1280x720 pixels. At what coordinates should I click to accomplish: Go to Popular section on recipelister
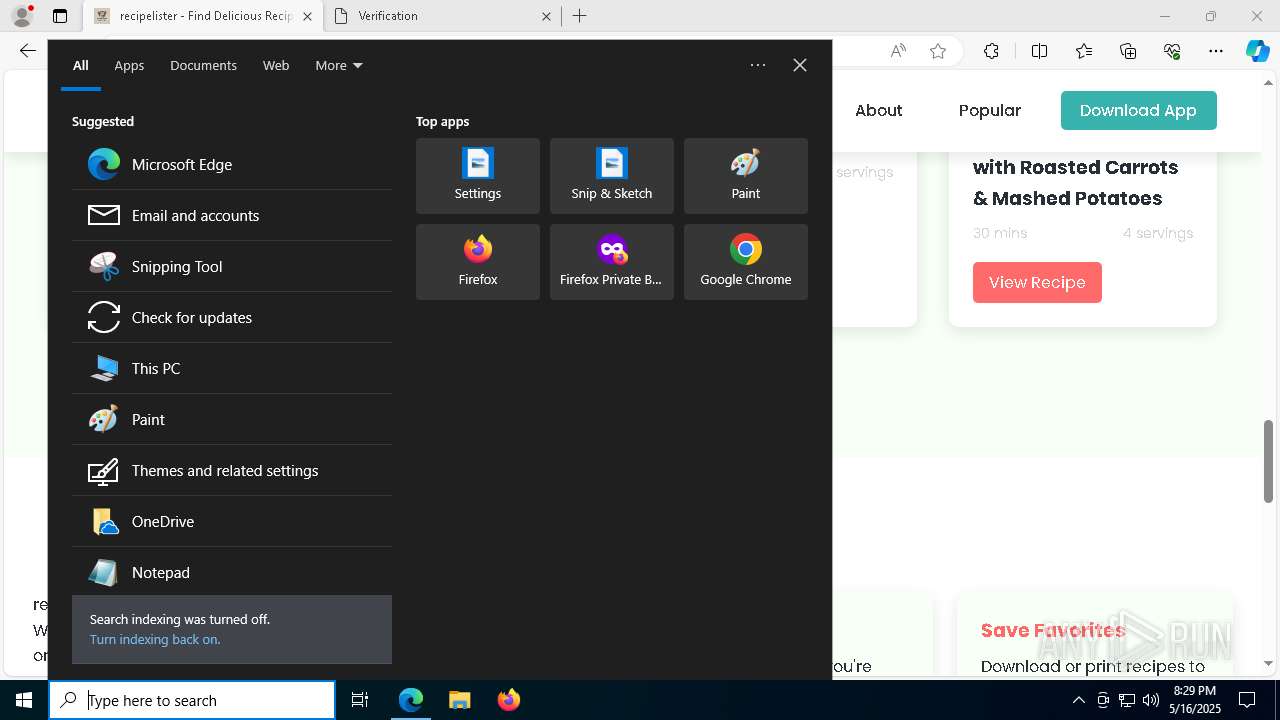tap(990, 111)
